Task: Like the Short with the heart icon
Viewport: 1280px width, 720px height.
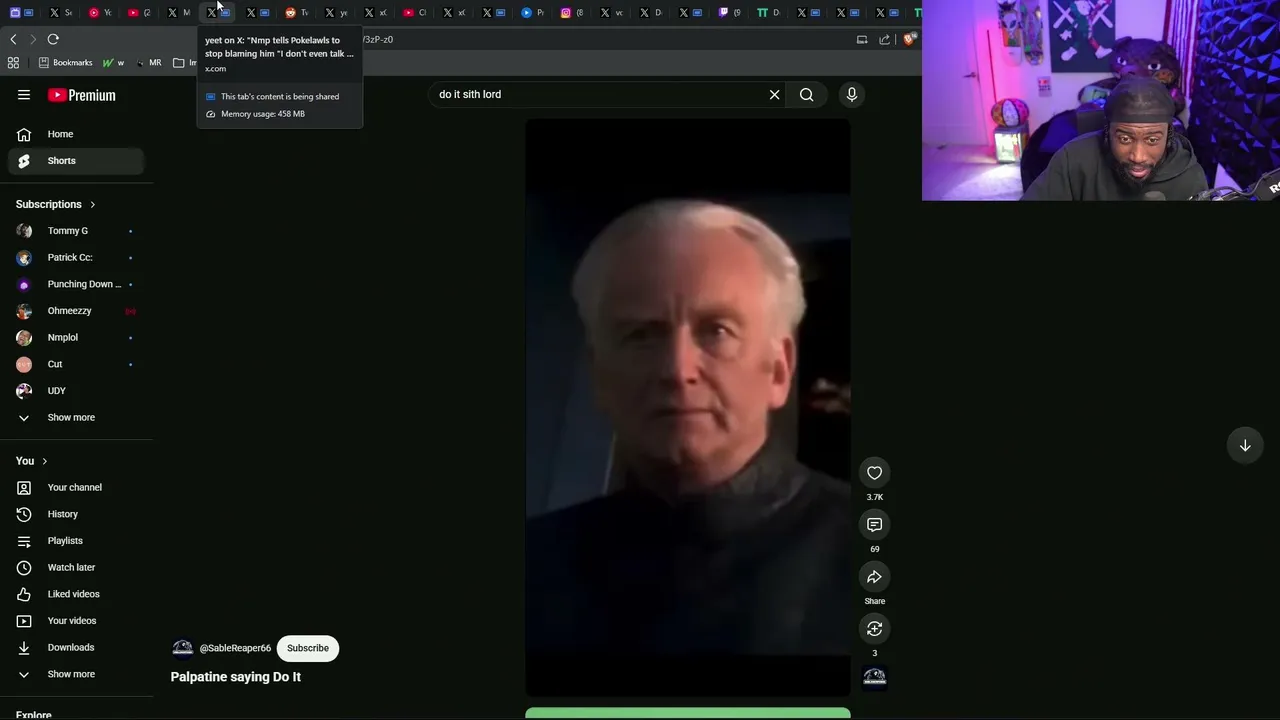Action: (x=875, y=473)
